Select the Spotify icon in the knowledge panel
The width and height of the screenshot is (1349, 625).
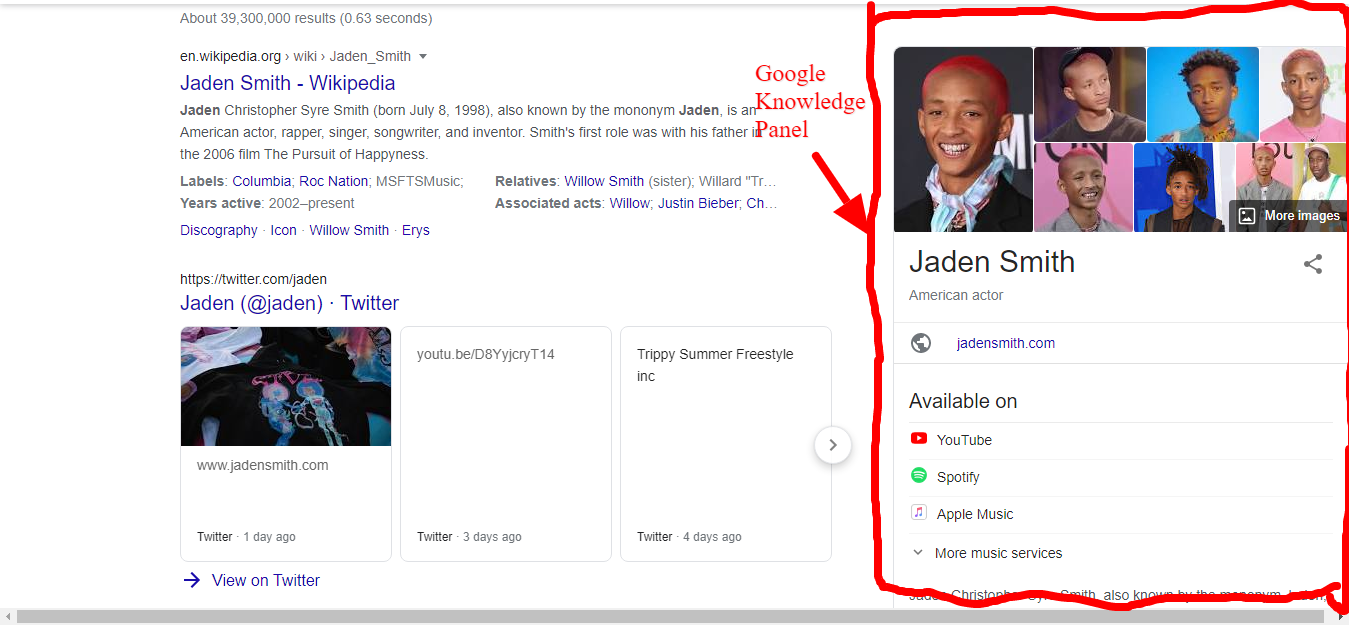(x=918, y=476)
